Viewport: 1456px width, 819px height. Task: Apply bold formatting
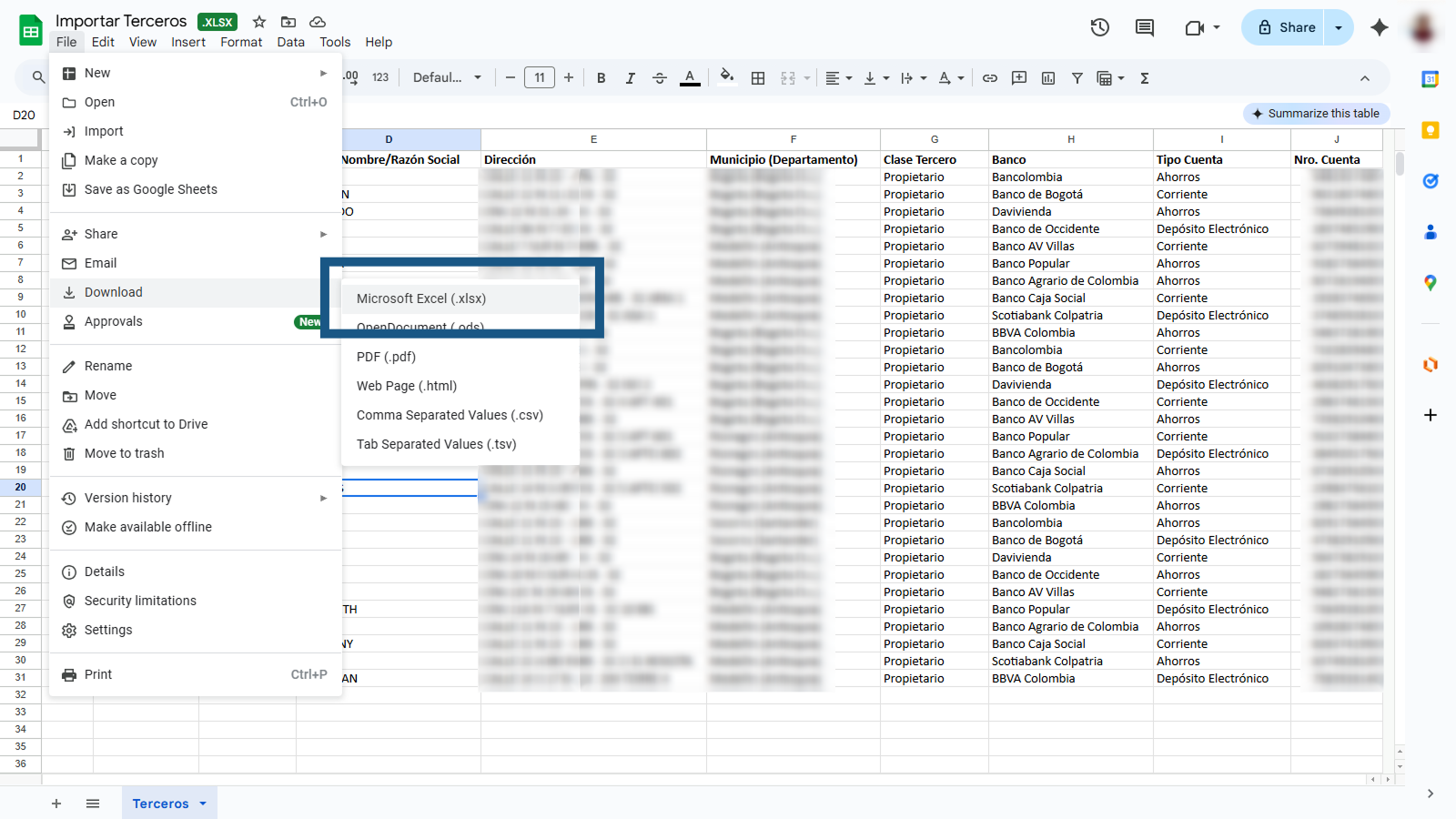tap(602, 78)
